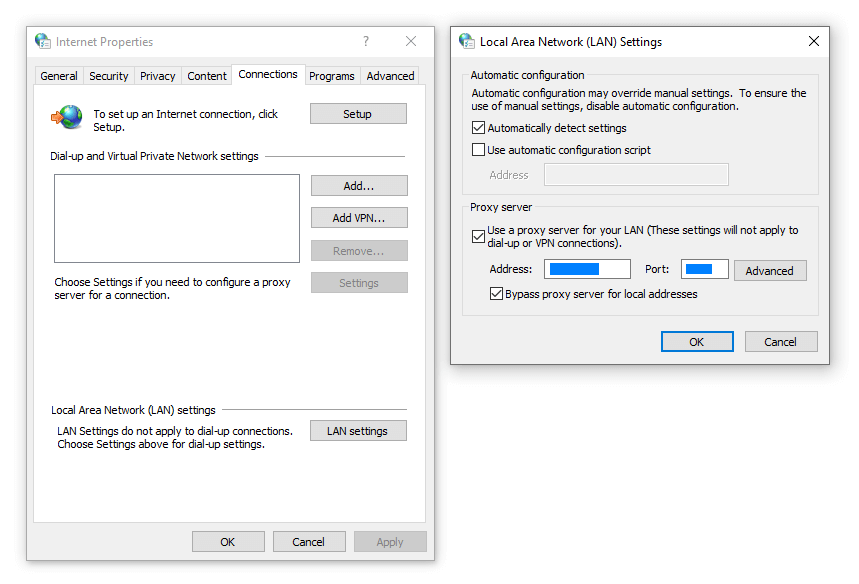Open LAN settings button
This screenshot has height=584, width=859.
358,431
